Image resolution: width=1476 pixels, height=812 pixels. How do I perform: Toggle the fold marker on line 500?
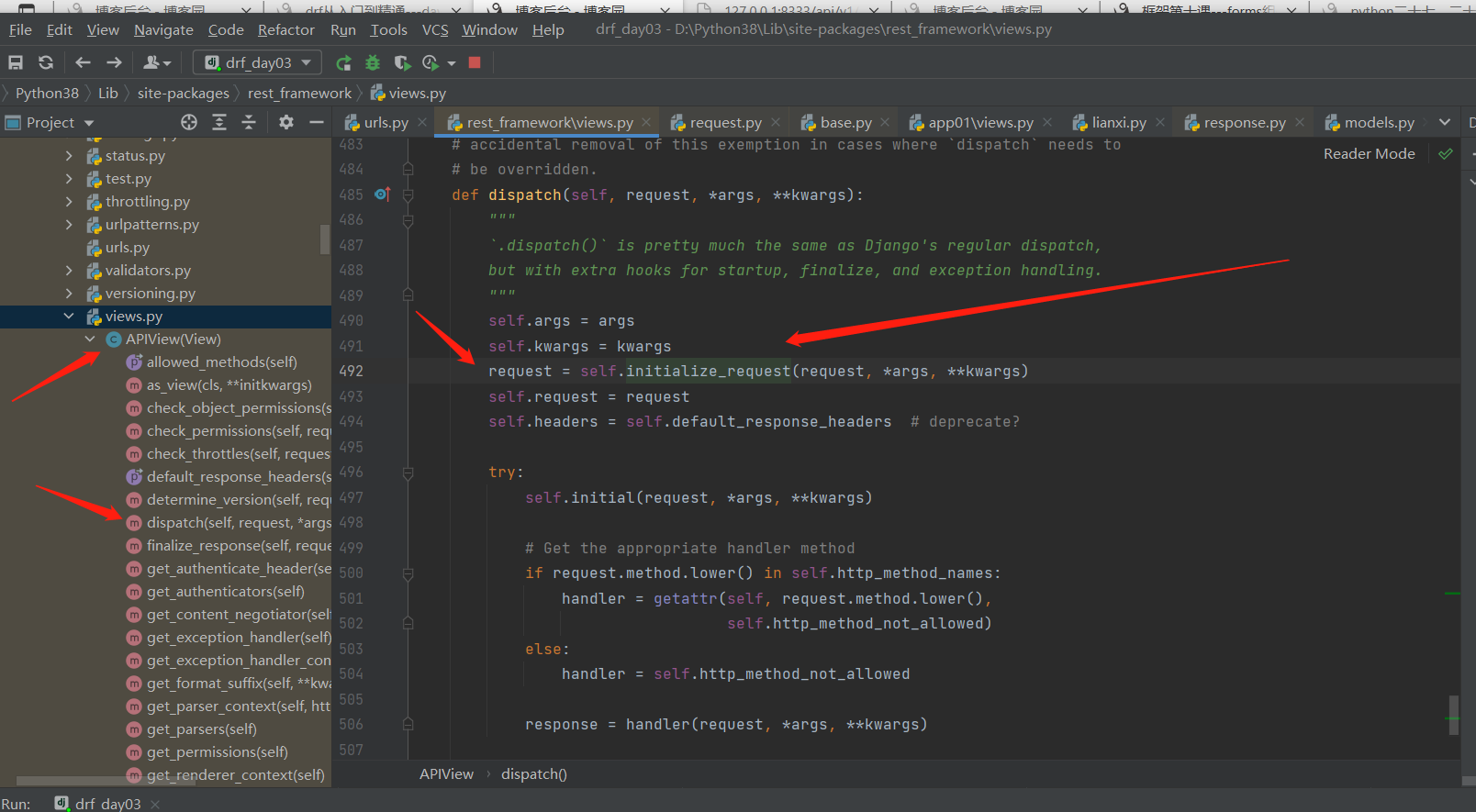click(408, 573)
